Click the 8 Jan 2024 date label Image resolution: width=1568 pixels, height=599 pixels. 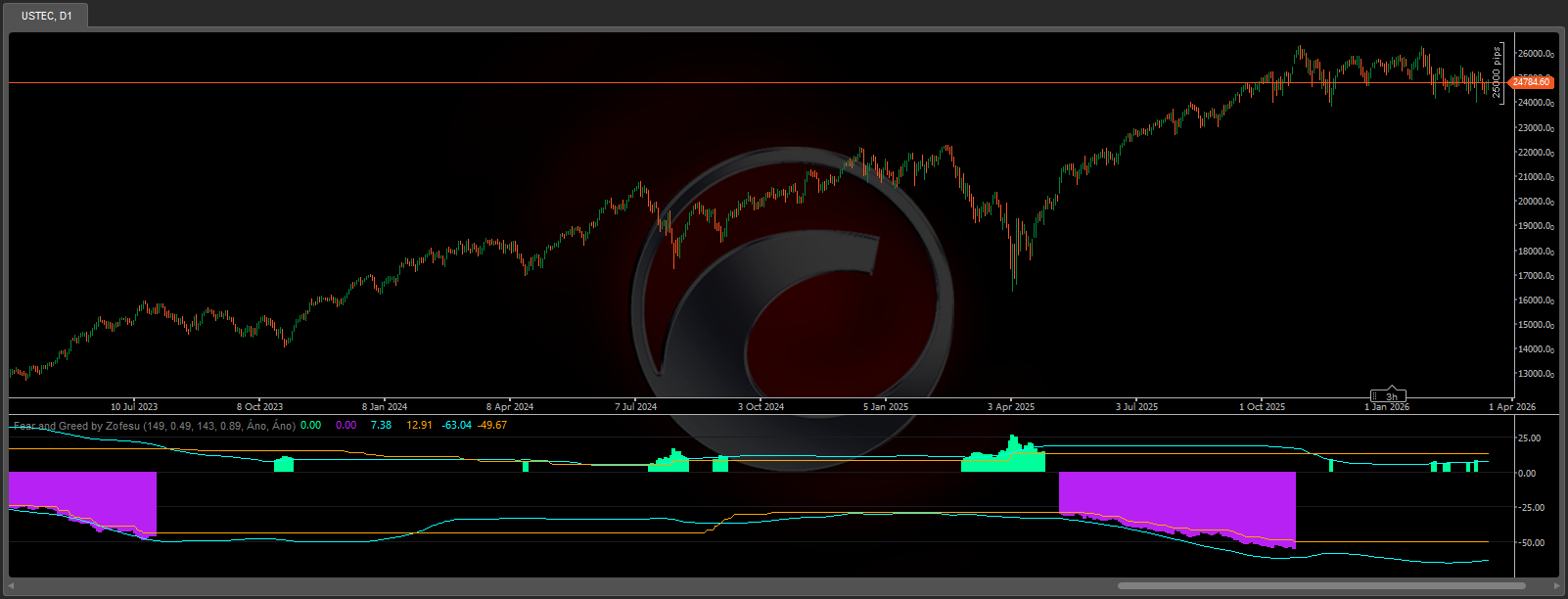coord(384,406)
